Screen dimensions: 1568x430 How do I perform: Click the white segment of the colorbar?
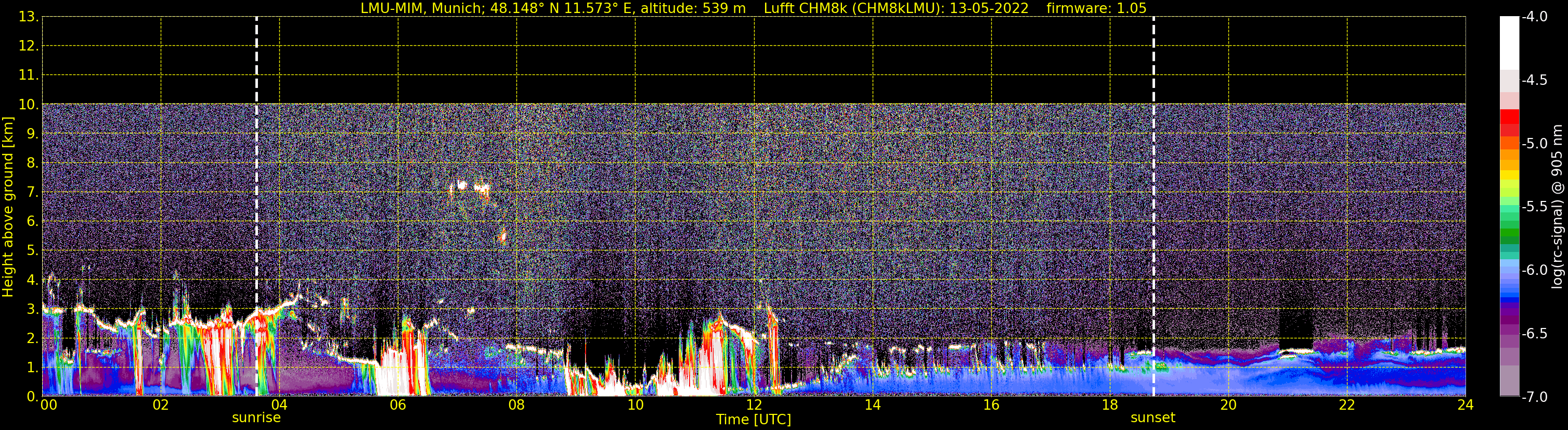[x=1509, y=43]
